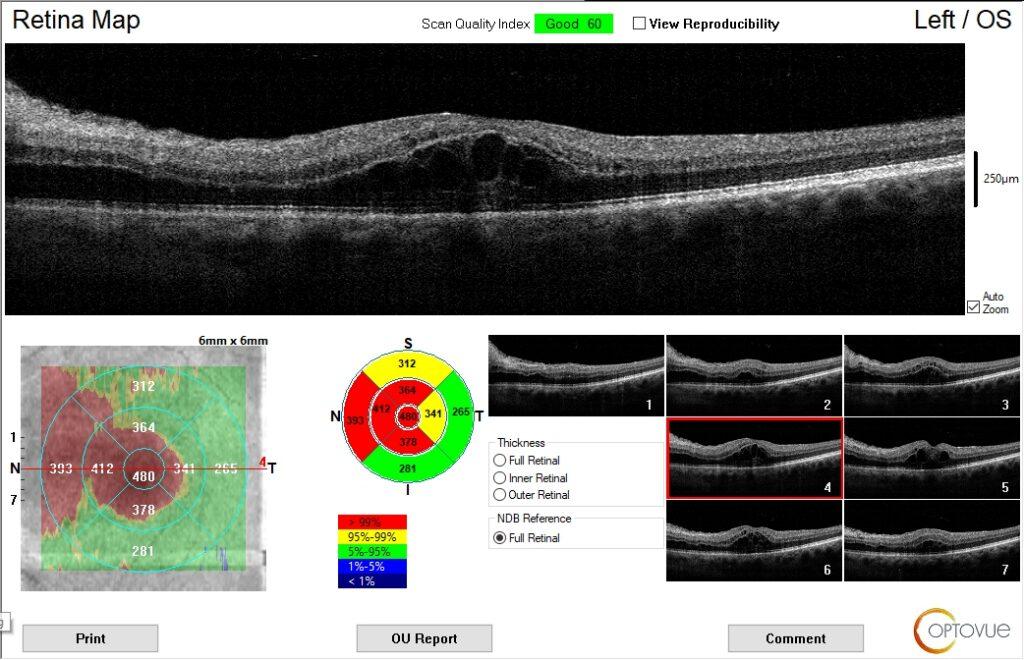Select the Inner Retinal thickness option
Screen dimensions: 1024x660
500,477
